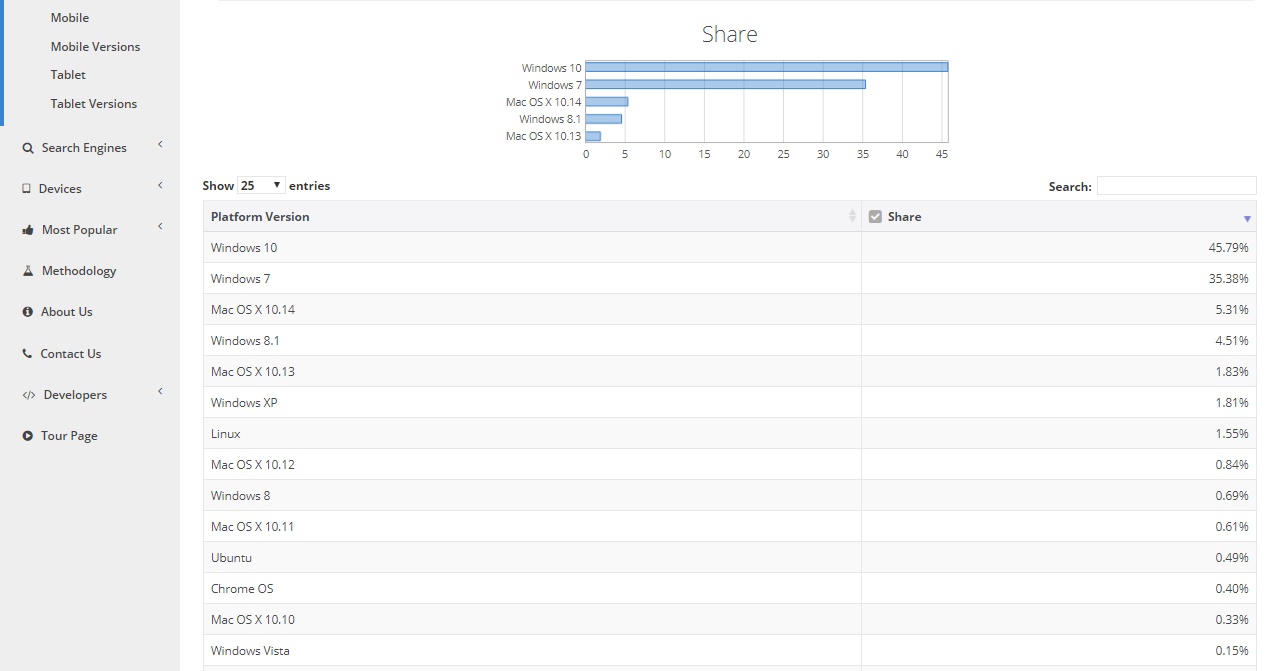This screenshot has height=671, width=1278.
Task: Click the 35.38% share value
Action: pyautogui.click(x=1228, y=279)
